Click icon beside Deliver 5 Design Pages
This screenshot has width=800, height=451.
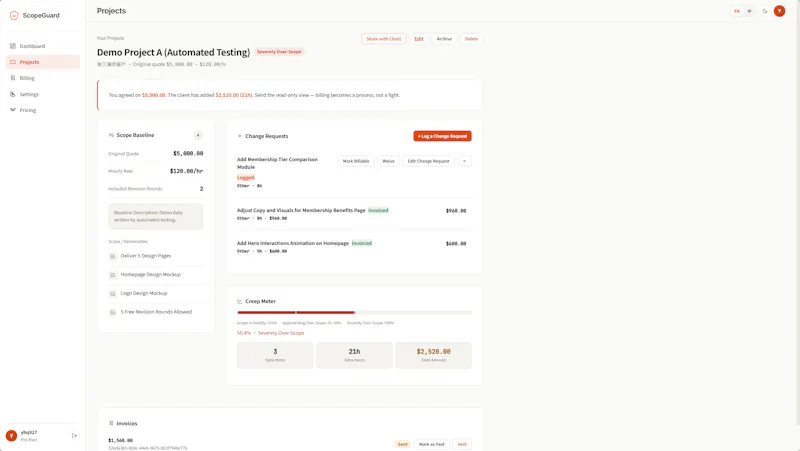[x=113, y=256]
